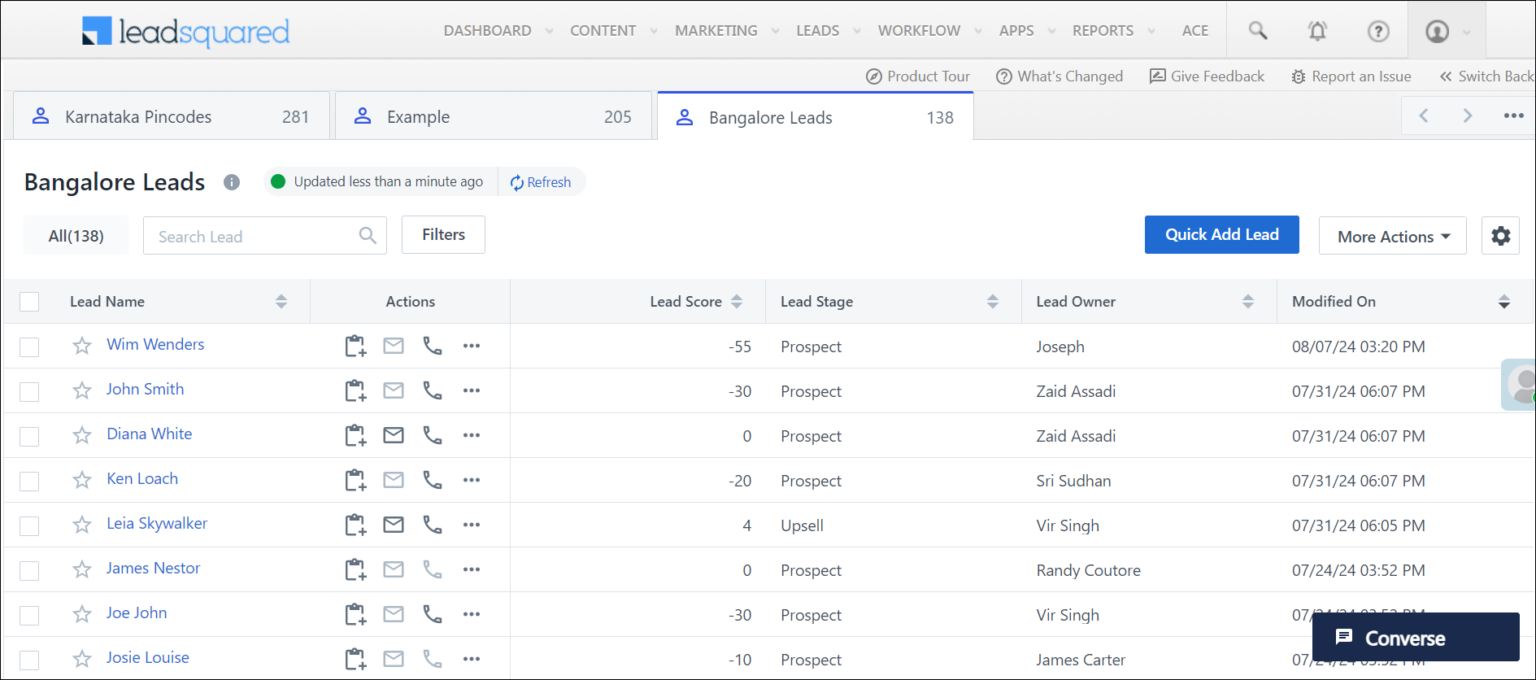This screenshot has width=1536, height=680.
Task: Star Leia Skywalker as a favorite lead
Action: 81,524
